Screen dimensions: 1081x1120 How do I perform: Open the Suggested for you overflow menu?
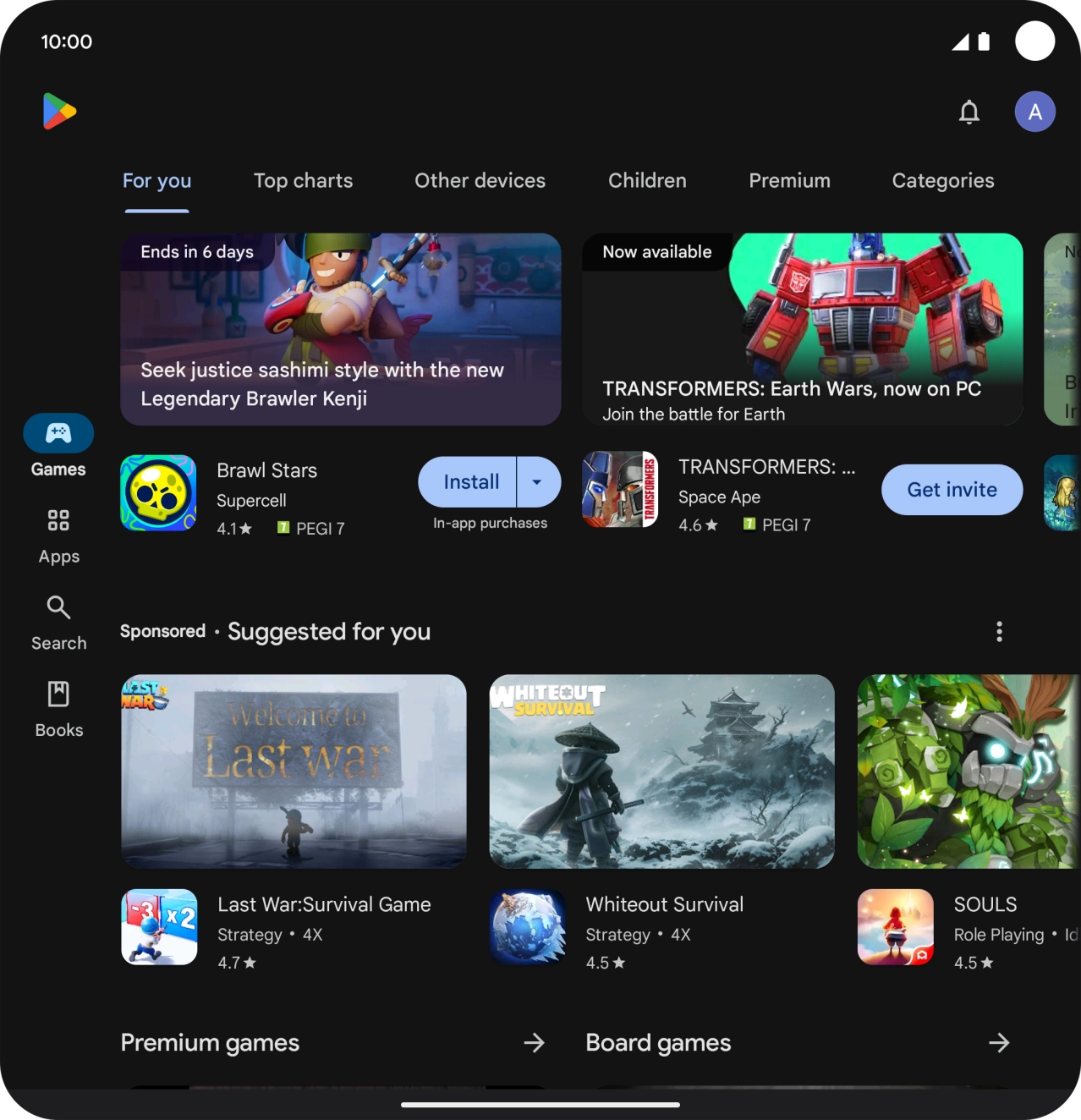(x=999, y=632)
